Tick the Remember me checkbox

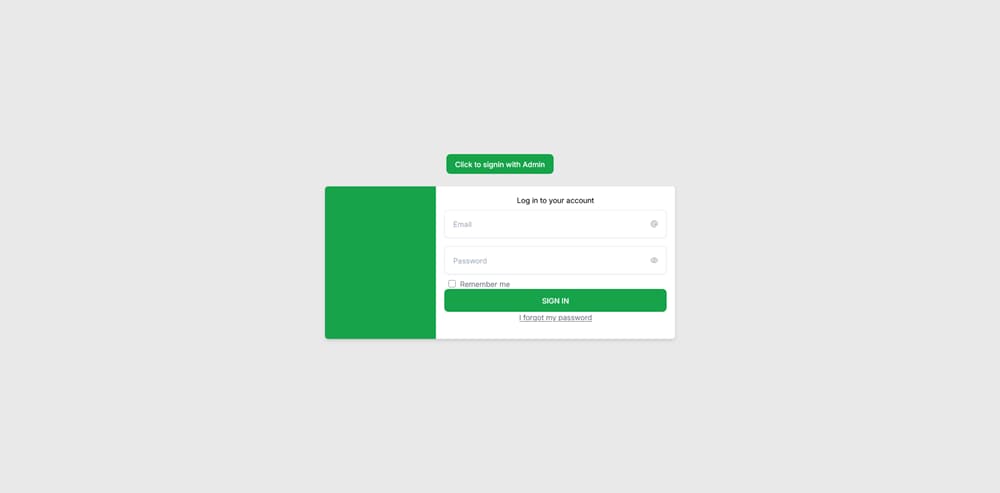click(452, 284)
